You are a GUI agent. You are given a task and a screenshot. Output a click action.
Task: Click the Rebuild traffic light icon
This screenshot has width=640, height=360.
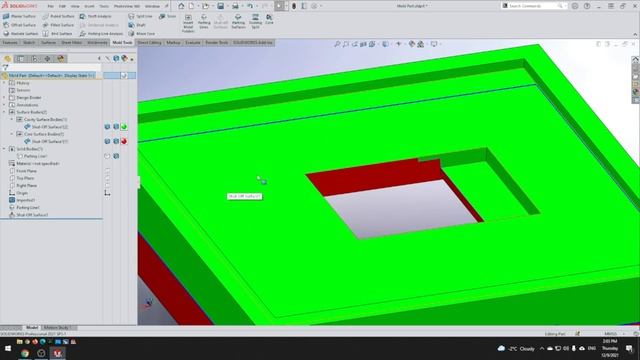click(293, 6)
